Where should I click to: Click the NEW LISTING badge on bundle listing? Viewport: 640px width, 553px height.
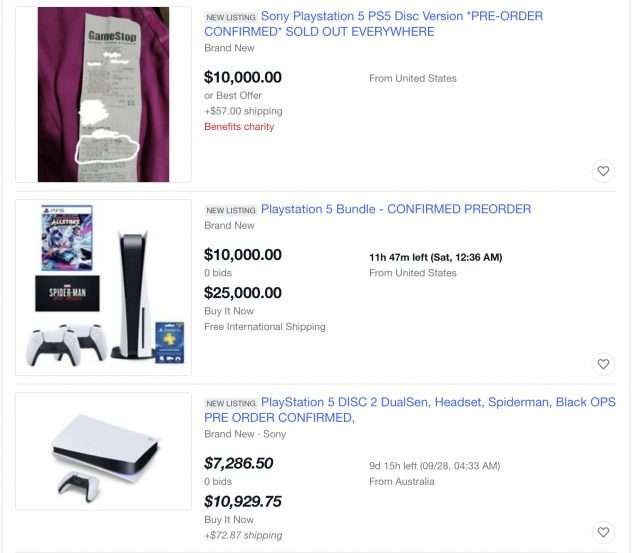point(231,211)
